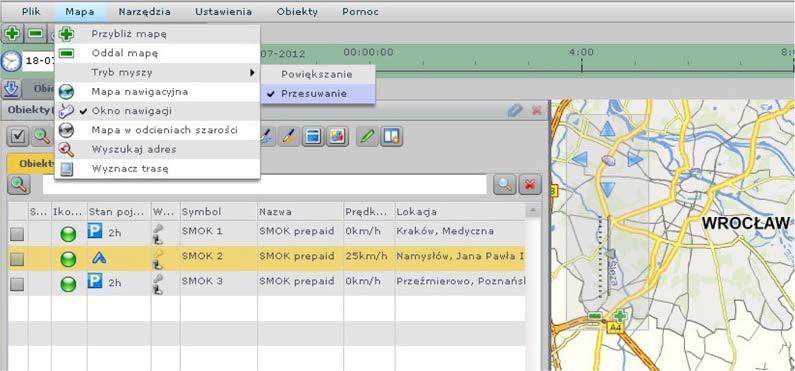Tick checkbox for SMOK 2 row
This screenshot has height=371, width=795.
18,259
